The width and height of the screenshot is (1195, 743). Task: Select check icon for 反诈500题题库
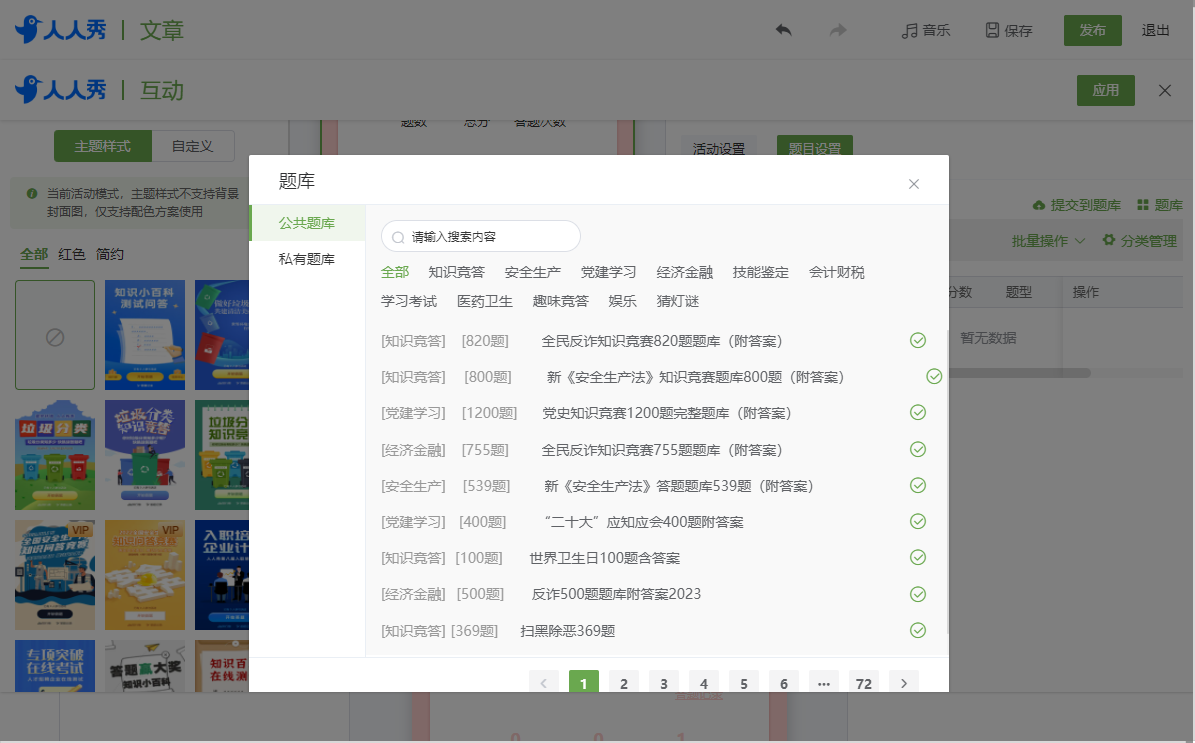coord(918,594)
